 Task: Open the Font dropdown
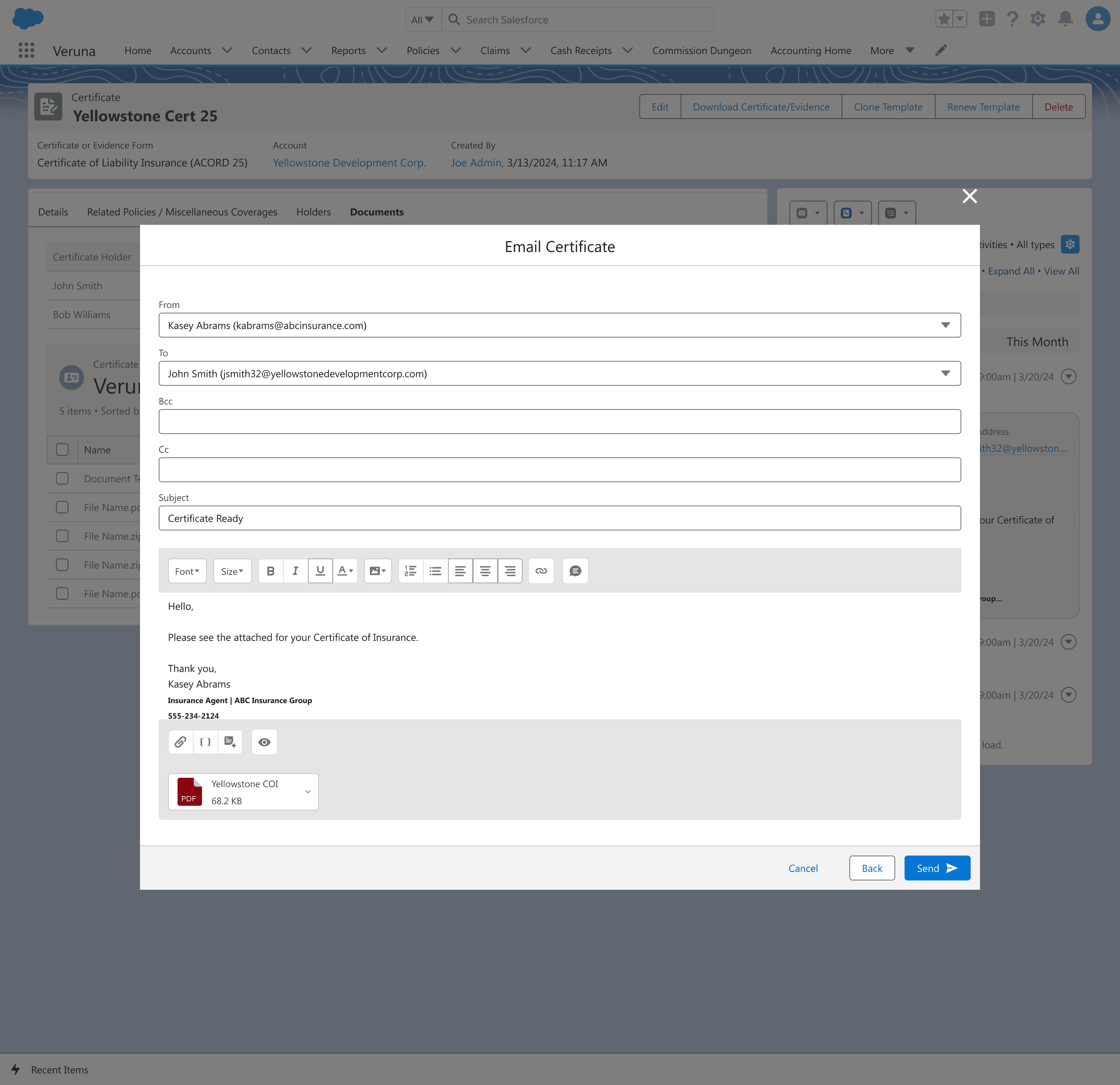187,571
